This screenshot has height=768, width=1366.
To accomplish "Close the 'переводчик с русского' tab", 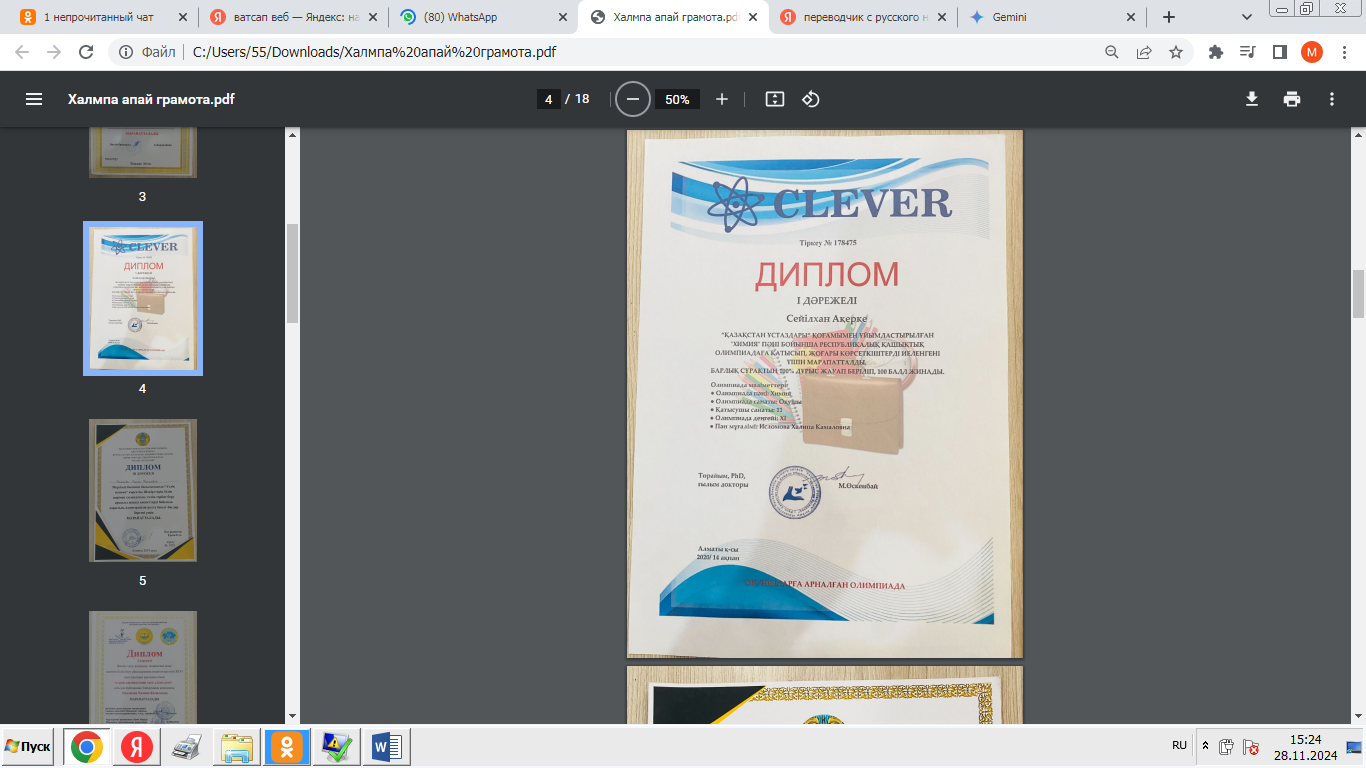I will (x=941, y=17).
